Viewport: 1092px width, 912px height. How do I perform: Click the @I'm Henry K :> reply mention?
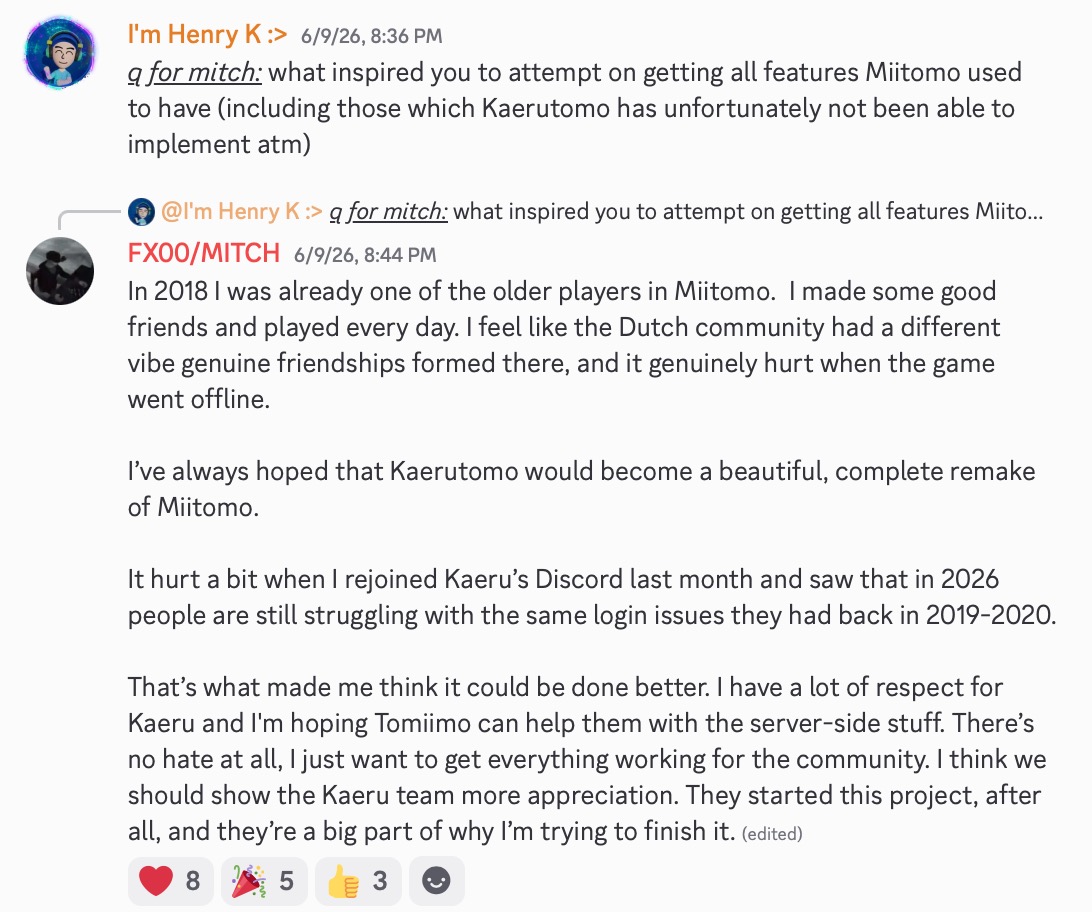[x=242, y=211]
